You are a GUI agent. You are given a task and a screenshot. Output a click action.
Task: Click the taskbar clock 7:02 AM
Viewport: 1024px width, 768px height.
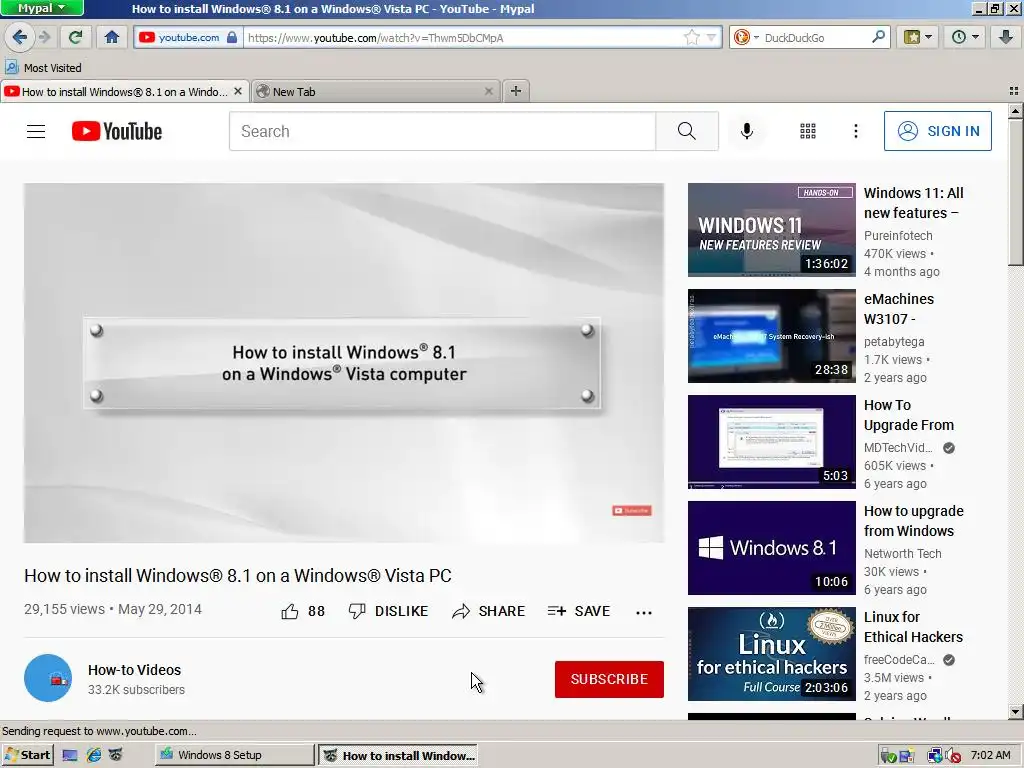click(x=990, y=755)
